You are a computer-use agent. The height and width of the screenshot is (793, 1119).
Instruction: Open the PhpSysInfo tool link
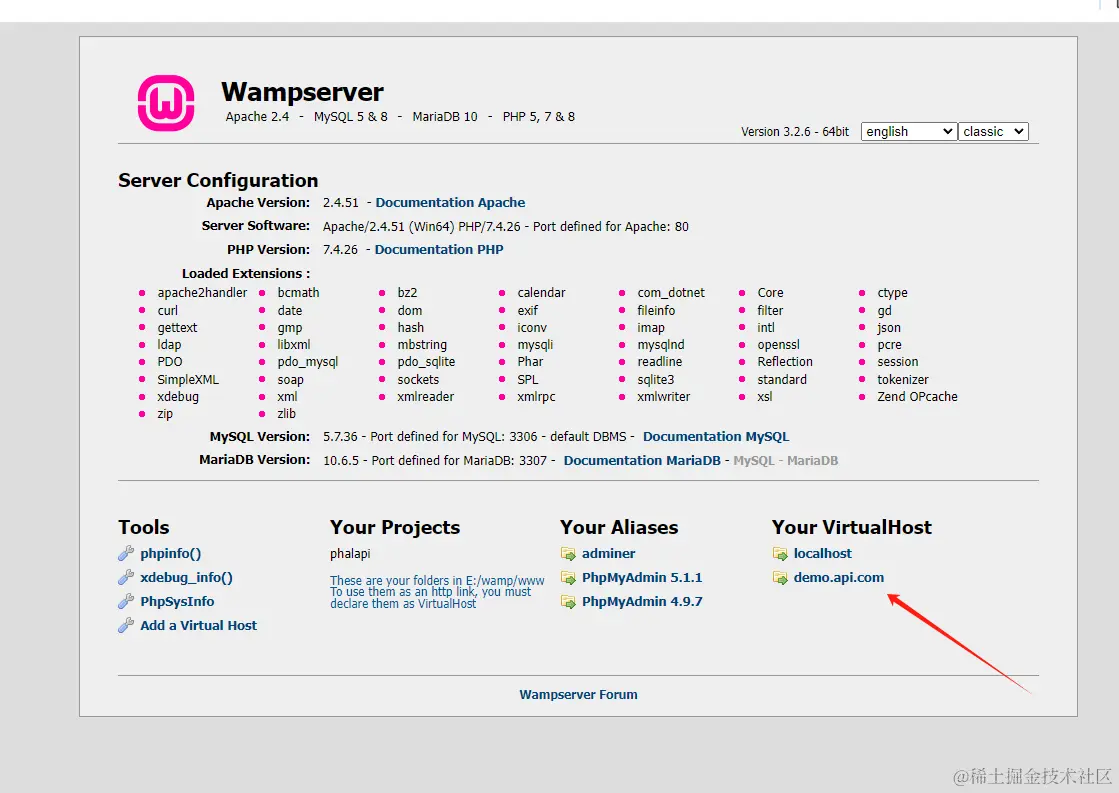(177, 602)
